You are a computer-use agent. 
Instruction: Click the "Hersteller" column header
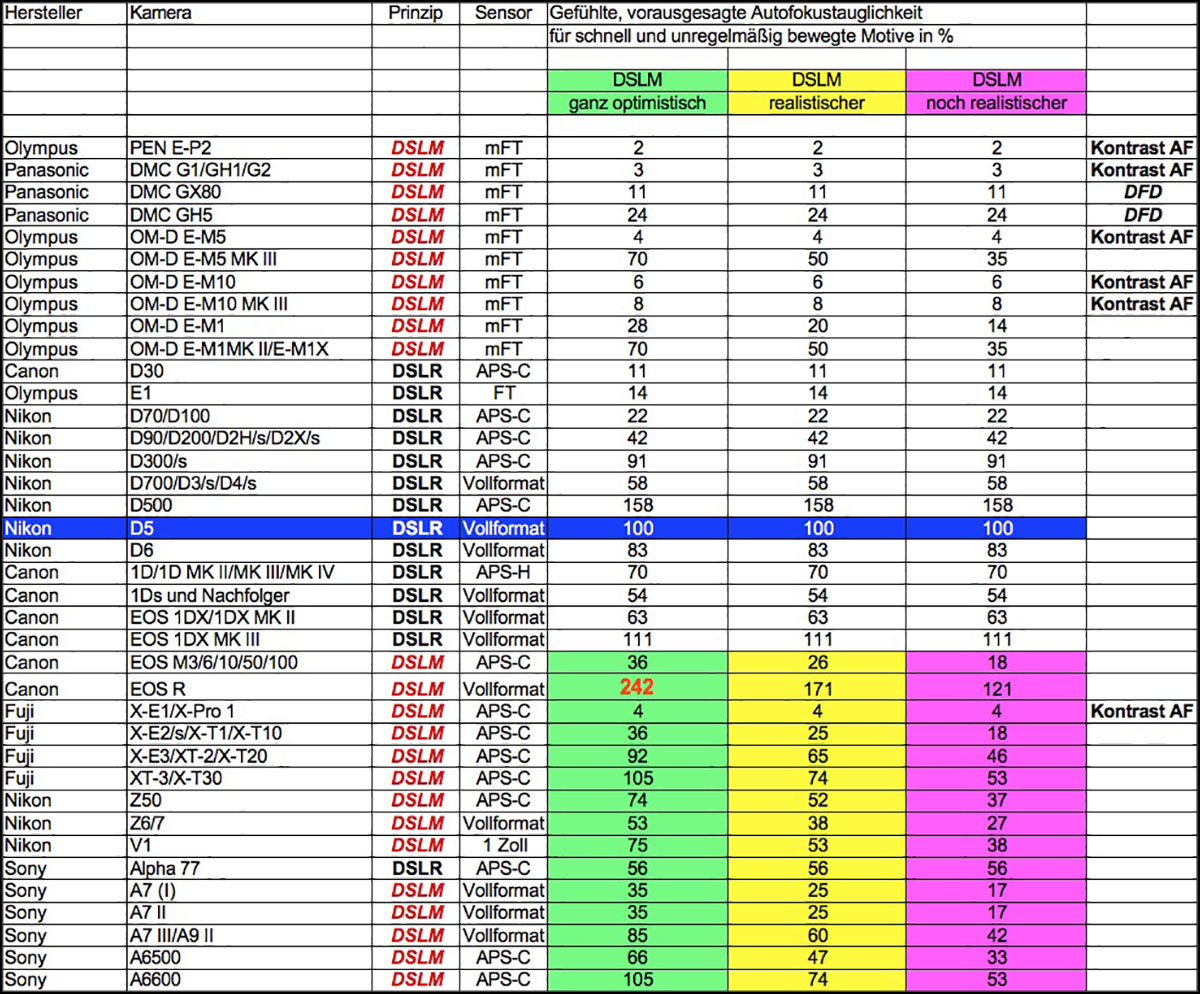(44, 13)
